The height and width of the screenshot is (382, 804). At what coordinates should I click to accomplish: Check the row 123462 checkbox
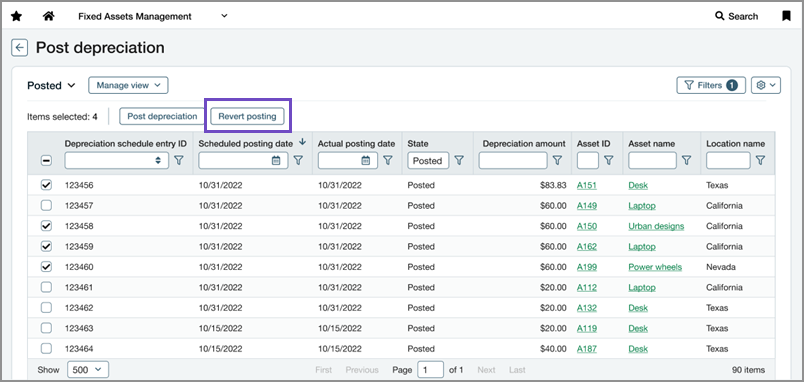[x=46, y=308]
